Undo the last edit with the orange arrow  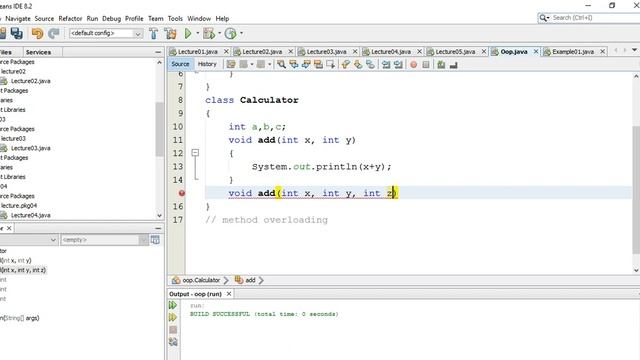(x=37, y=33)
